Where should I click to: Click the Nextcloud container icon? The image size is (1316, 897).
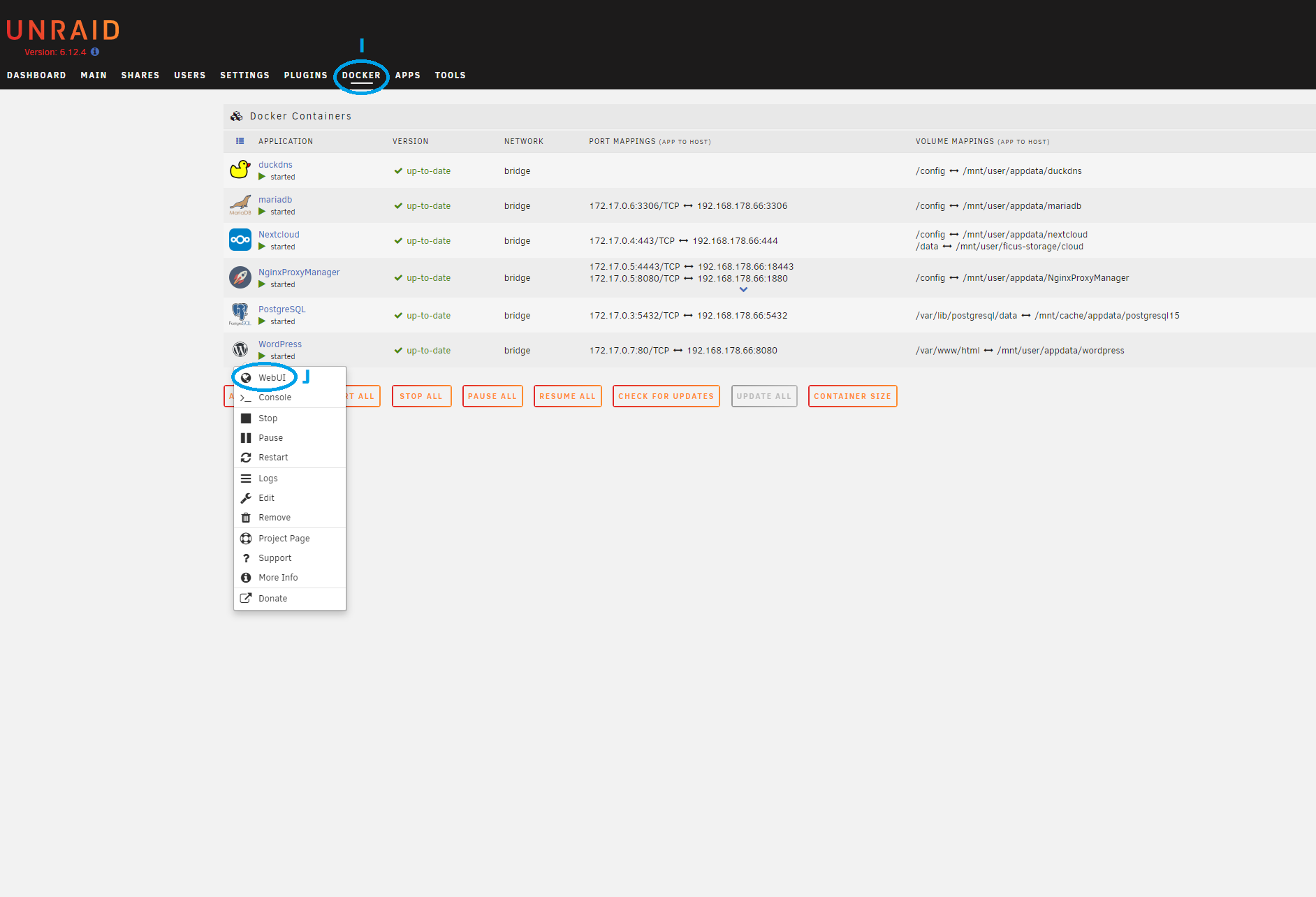click(240, 240)
